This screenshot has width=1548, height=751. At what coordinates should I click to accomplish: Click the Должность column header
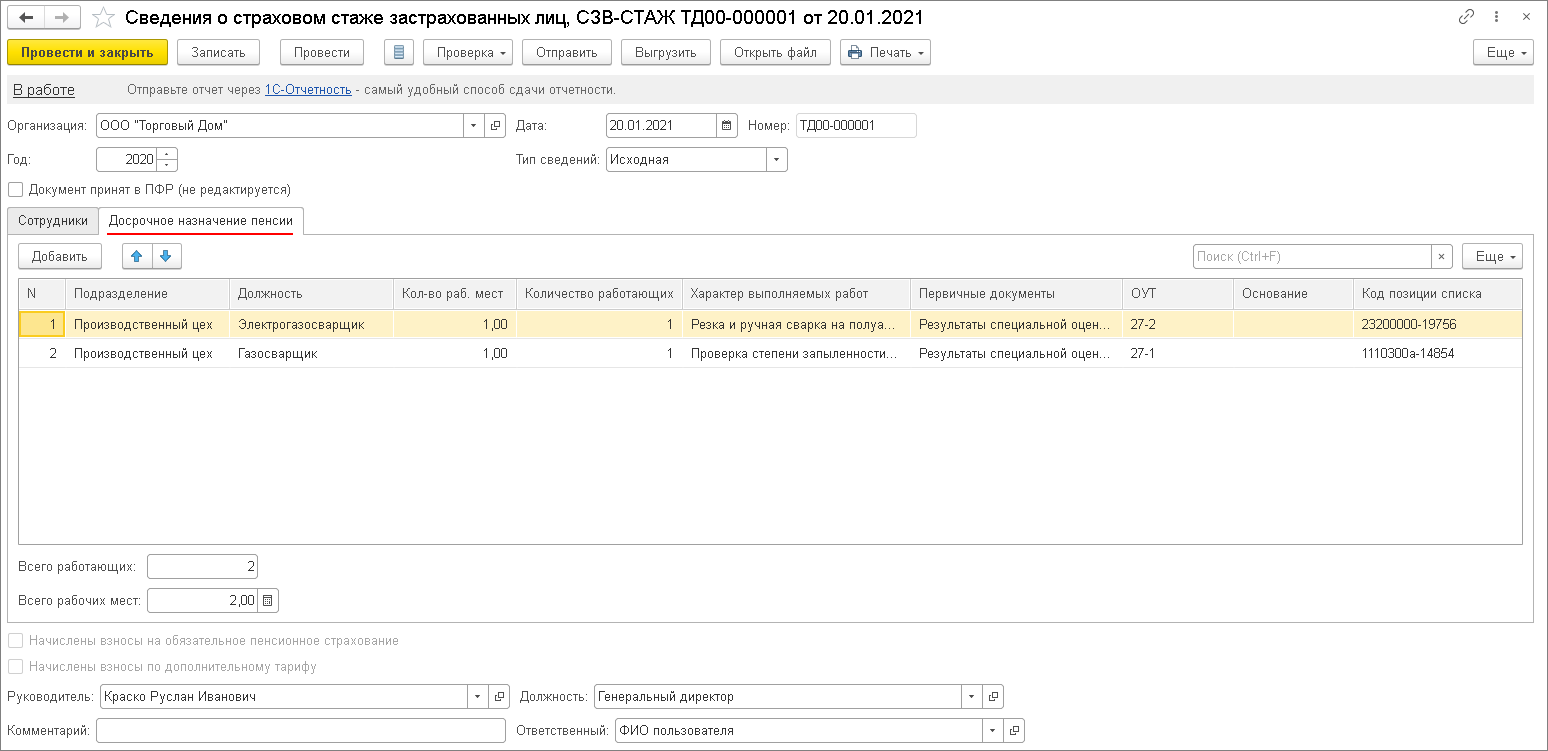(x=311, y=293)
